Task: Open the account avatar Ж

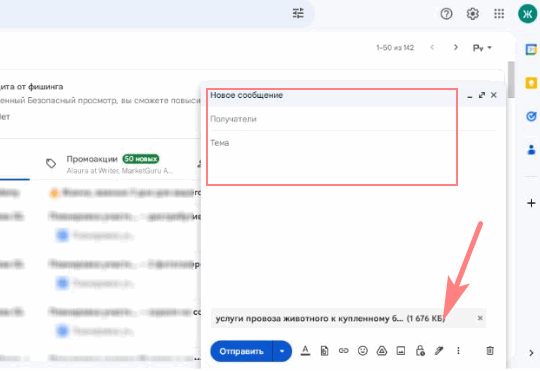Action: [x=528, y=14]
